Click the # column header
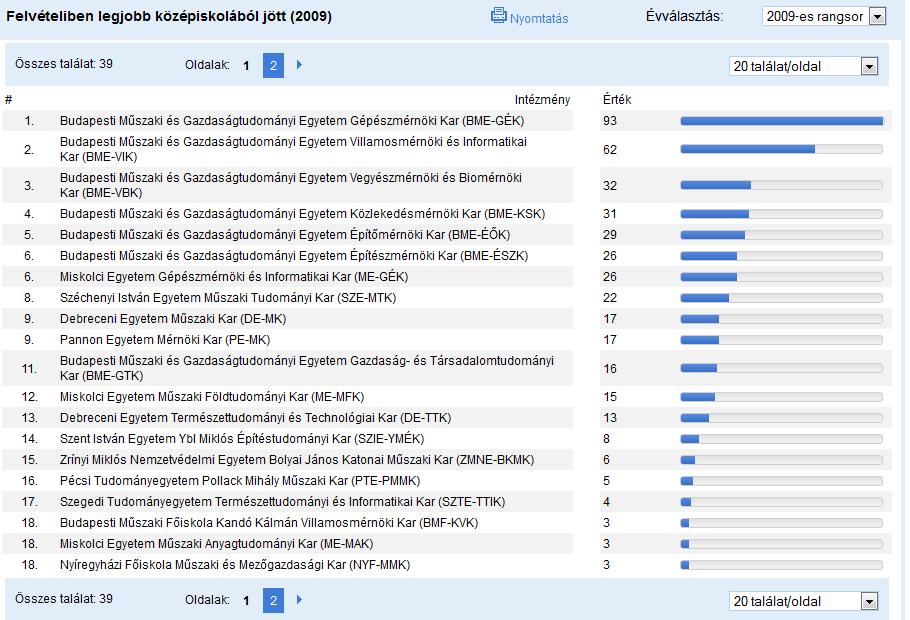Screen dimensions: 910x620 [x=8, y=100]
